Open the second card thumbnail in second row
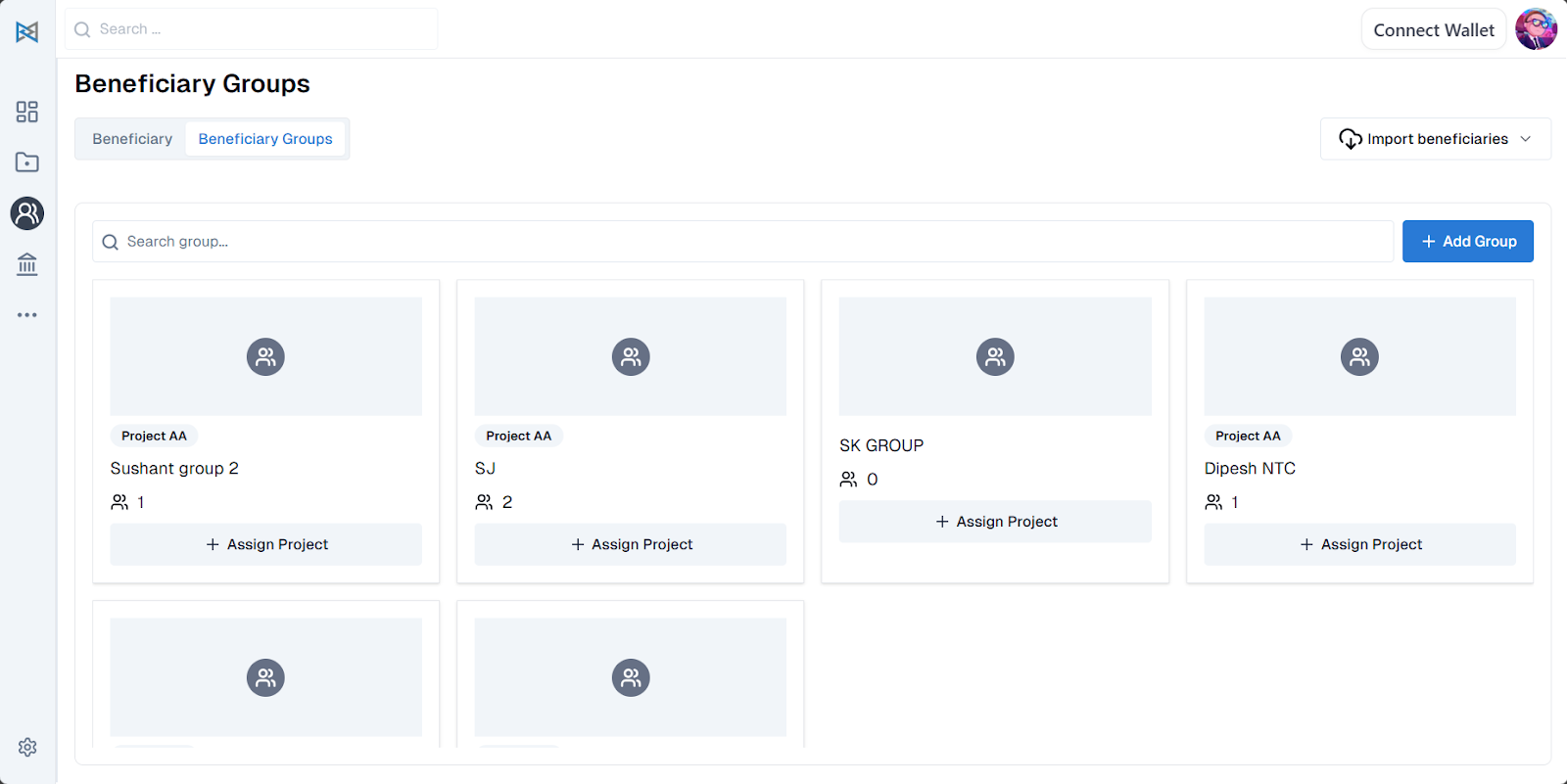Image resolution: width=1567 pixels, height=784 pixels. (631, 677)
